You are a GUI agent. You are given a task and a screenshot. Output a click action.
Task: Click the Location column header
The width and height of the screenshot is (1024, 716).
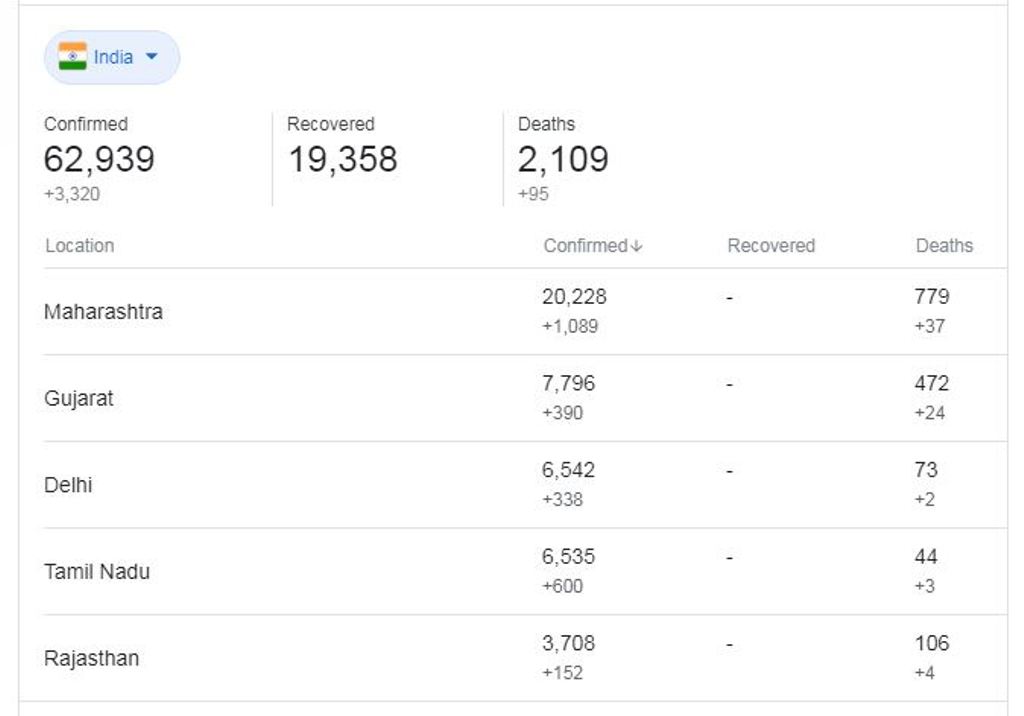(79, 246)
